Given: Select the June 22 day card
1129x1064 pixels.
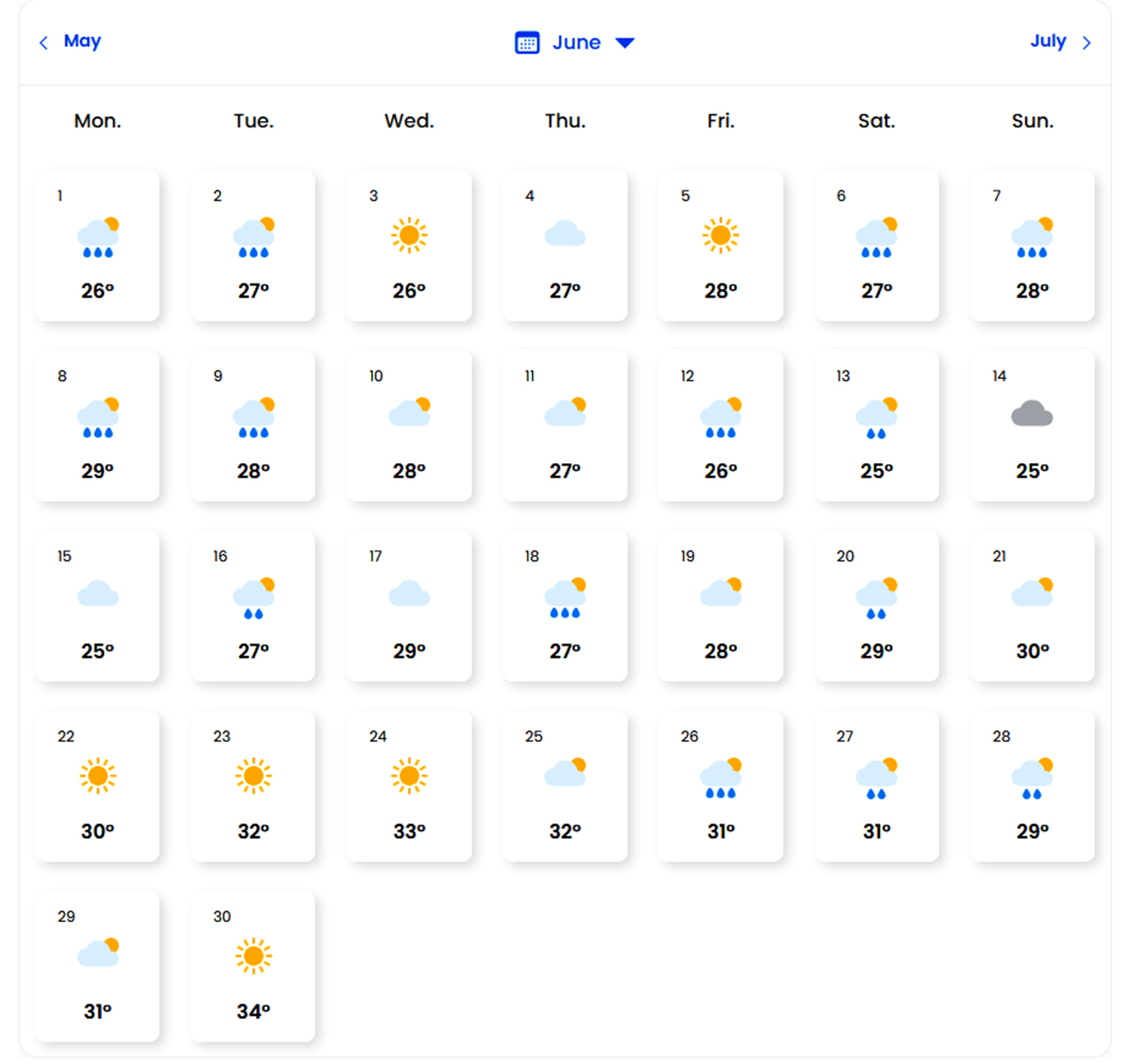Looking at the screenshot, I should pyautogui.click(x=98, y=786).
